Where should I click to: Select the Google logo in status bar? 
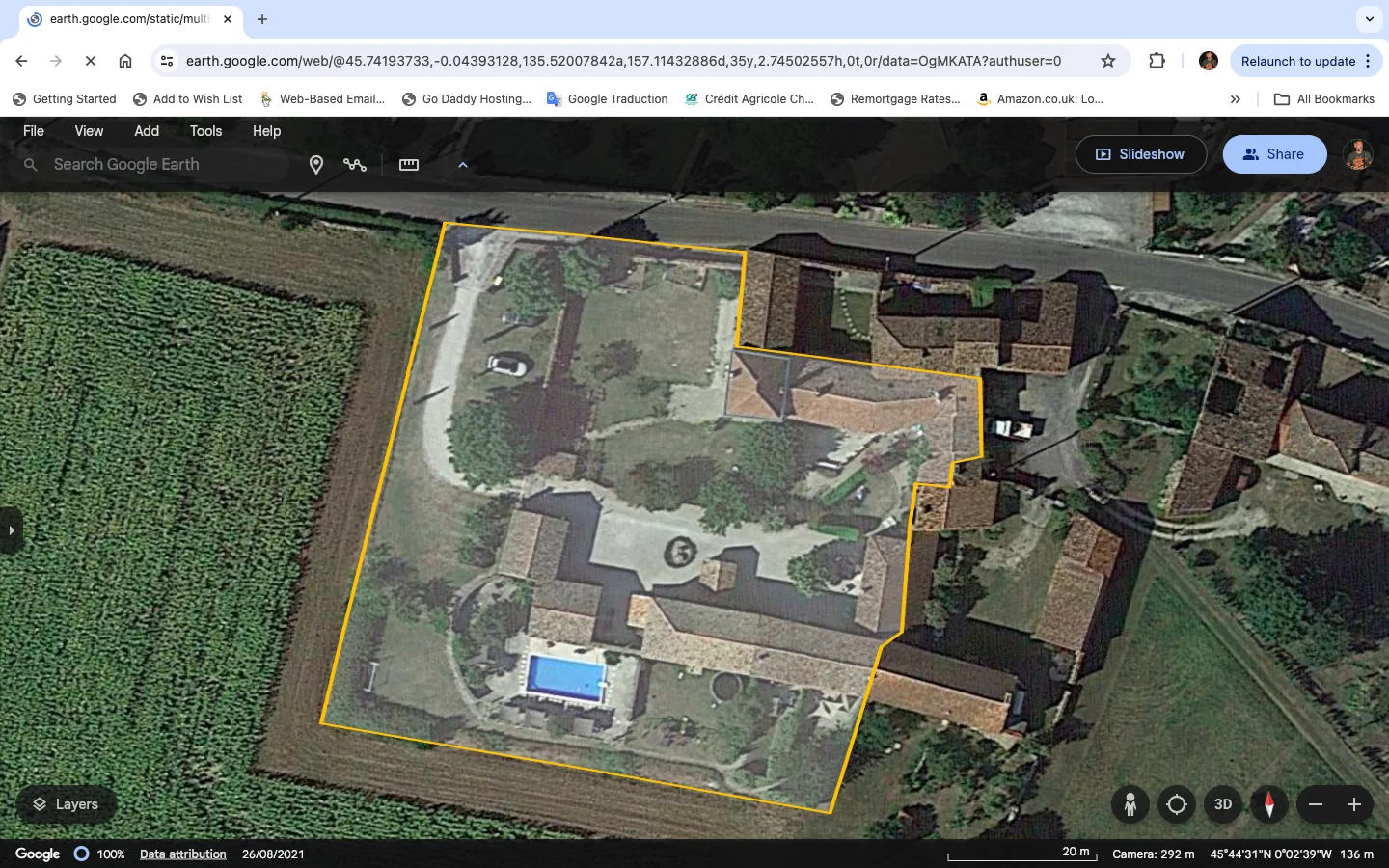38,854
